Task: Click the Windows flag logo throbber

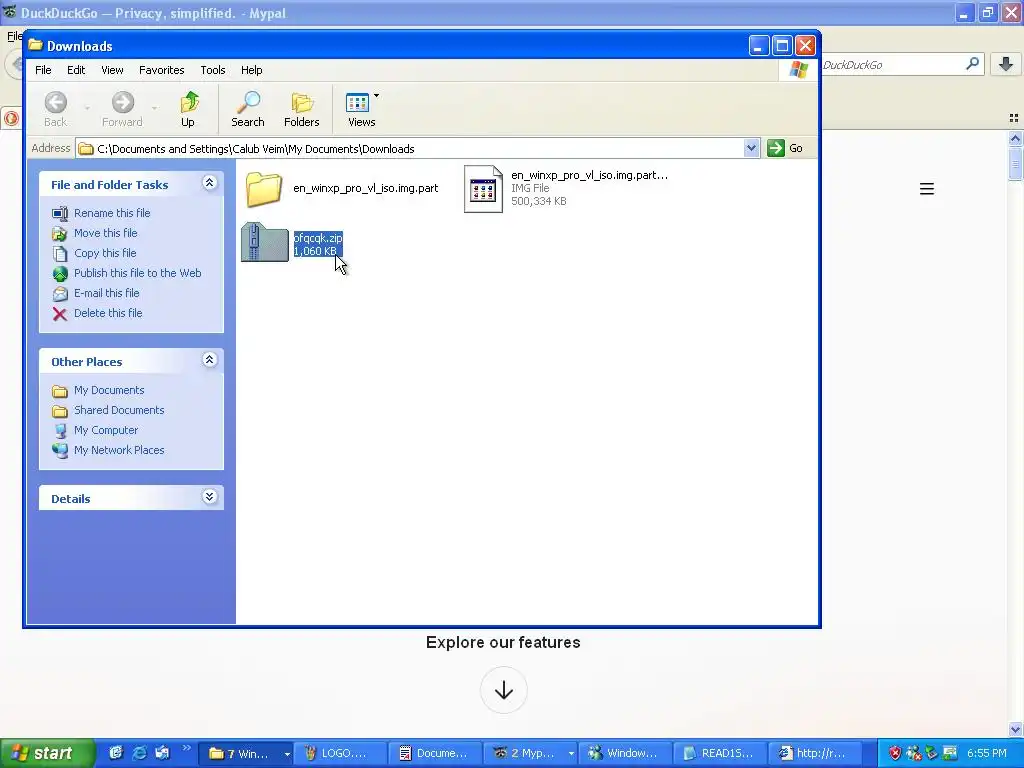Action: [x=798, y=70]
